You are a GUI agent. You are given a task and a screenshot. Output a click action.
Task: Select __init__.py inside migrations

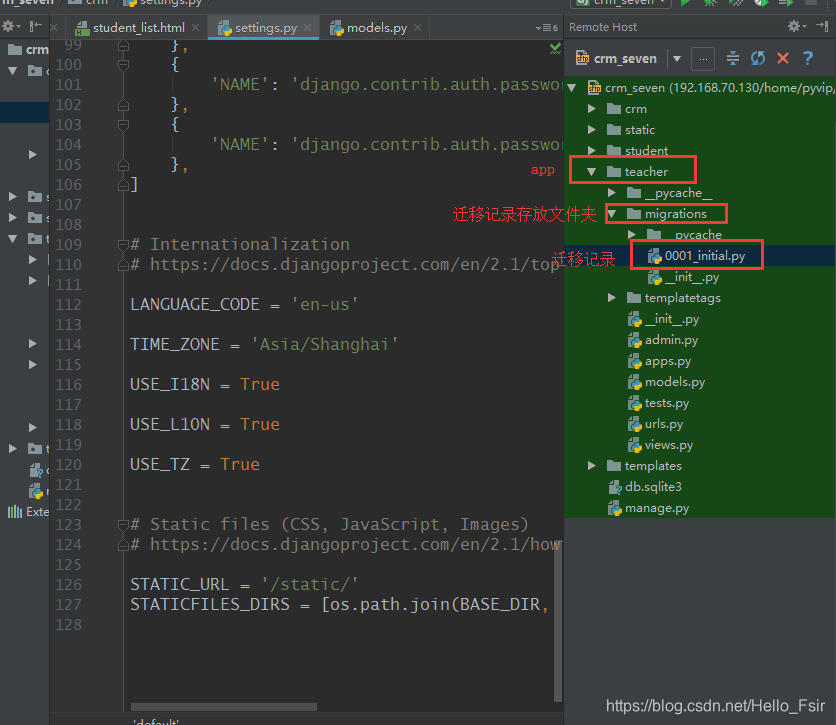click(x=683, y=277)
